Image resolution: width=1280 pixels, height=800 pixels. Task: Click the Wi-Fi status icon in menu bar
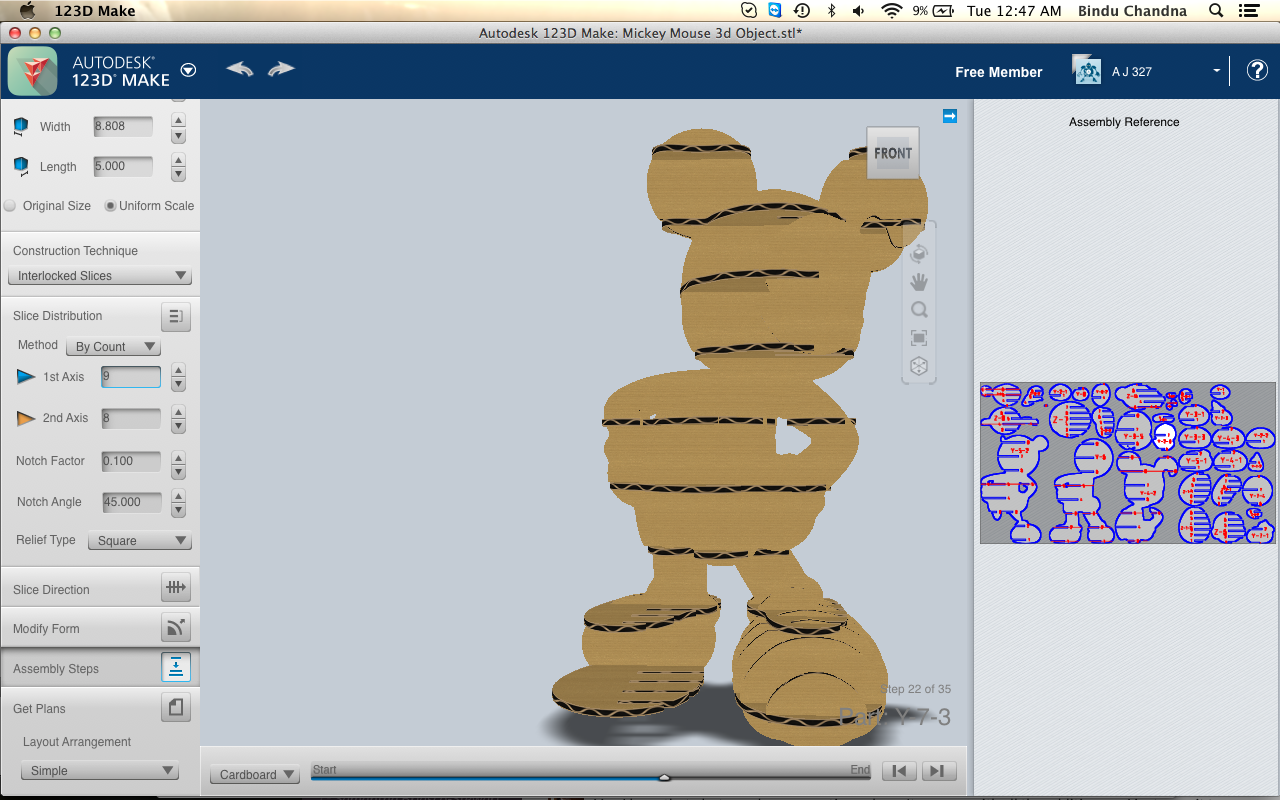pos(891,11)
